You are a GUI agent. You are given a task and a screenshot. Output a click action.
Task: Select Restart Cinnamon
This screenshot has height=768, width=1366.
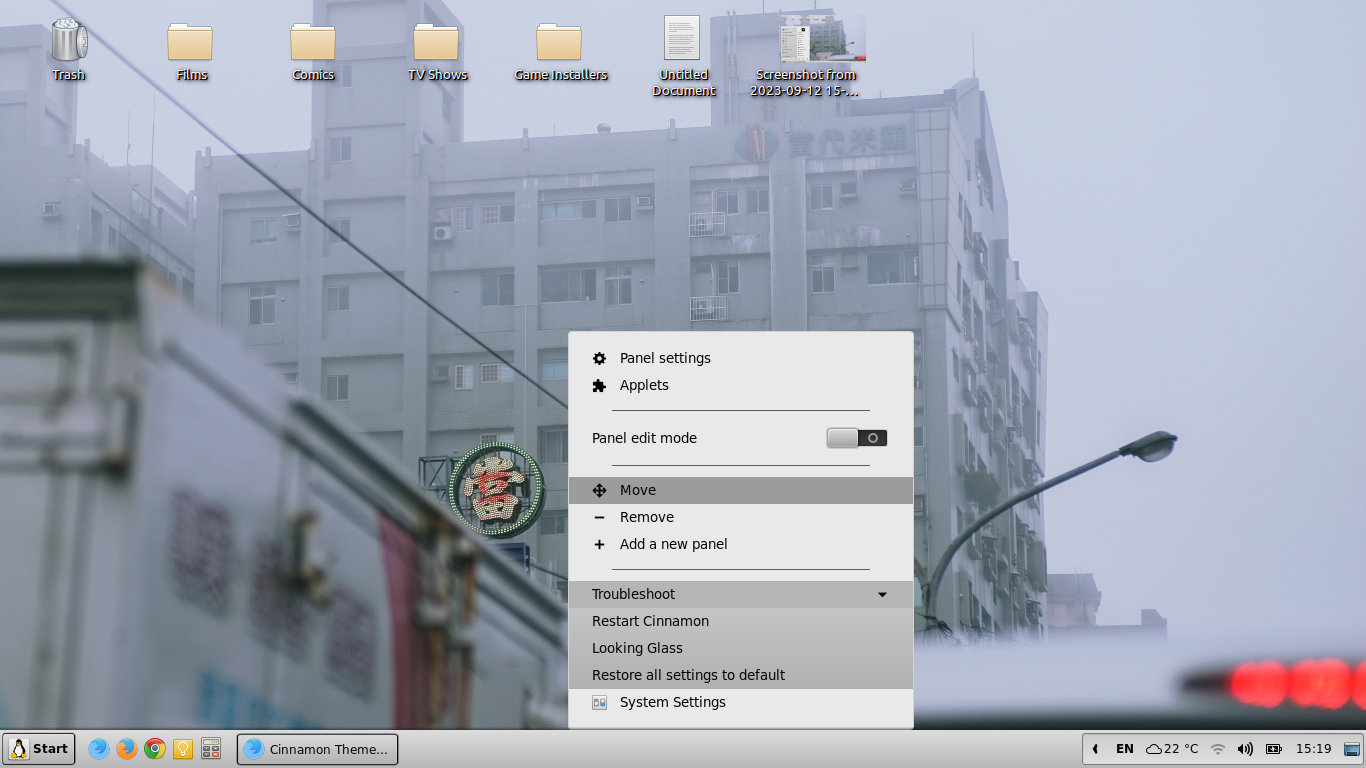click(741, 621)
